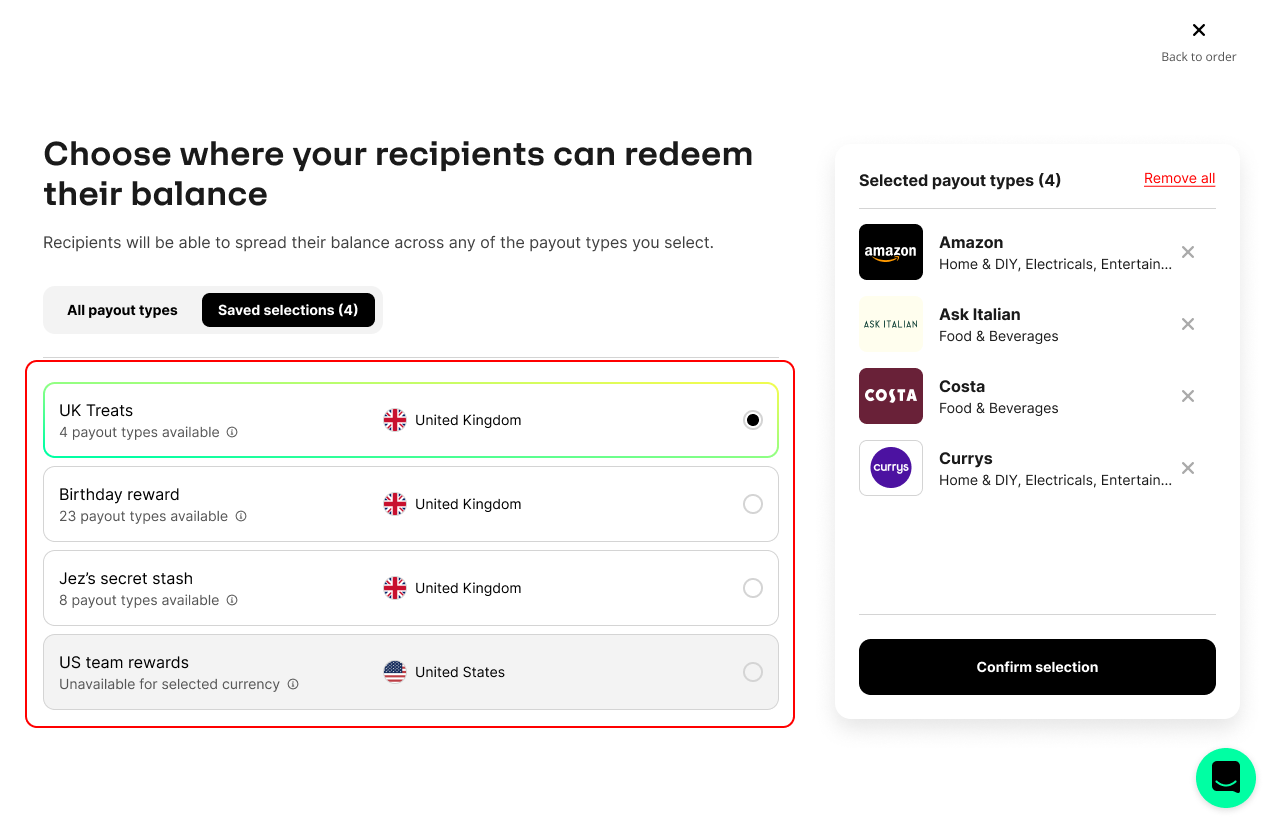Click info icon next to Jez's secret stash
The height and width of the screenshot is (832, 1280).
(x=232, y=601)
